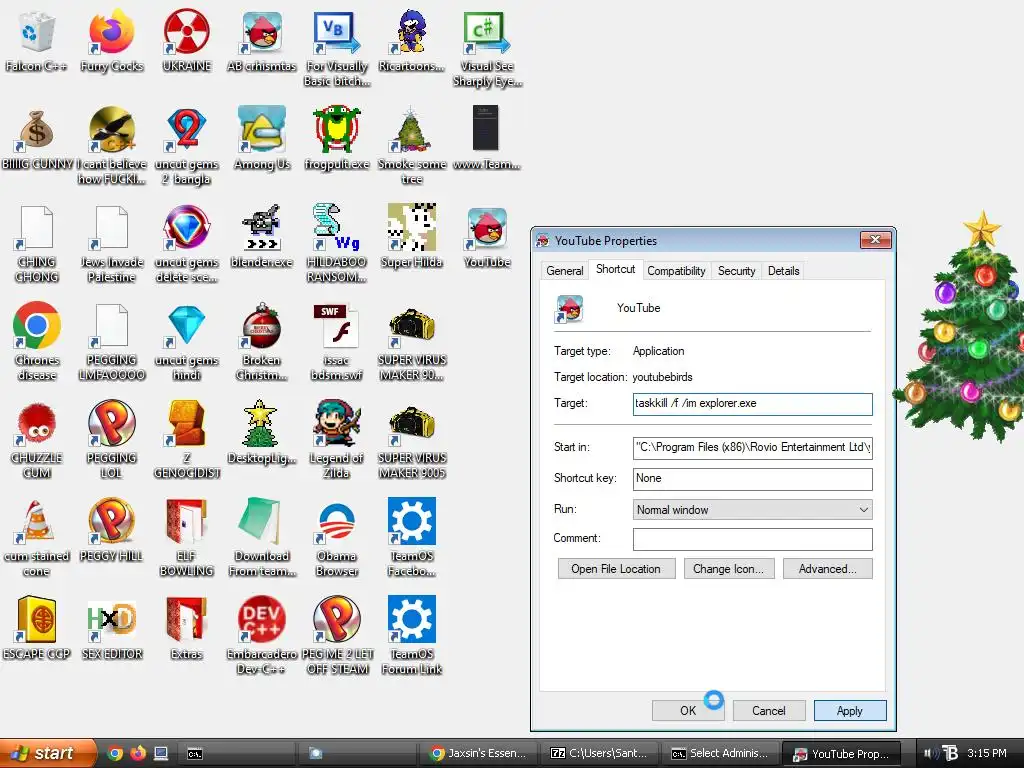Select the Broken Christm... ornament icon
1024x768 pixels.
[262, 325]
